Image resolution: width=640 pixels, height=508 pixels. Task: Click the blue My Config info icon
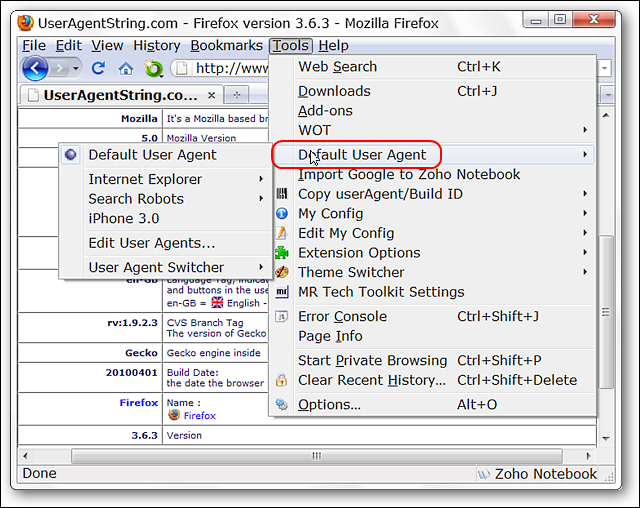tap(281, 214)
